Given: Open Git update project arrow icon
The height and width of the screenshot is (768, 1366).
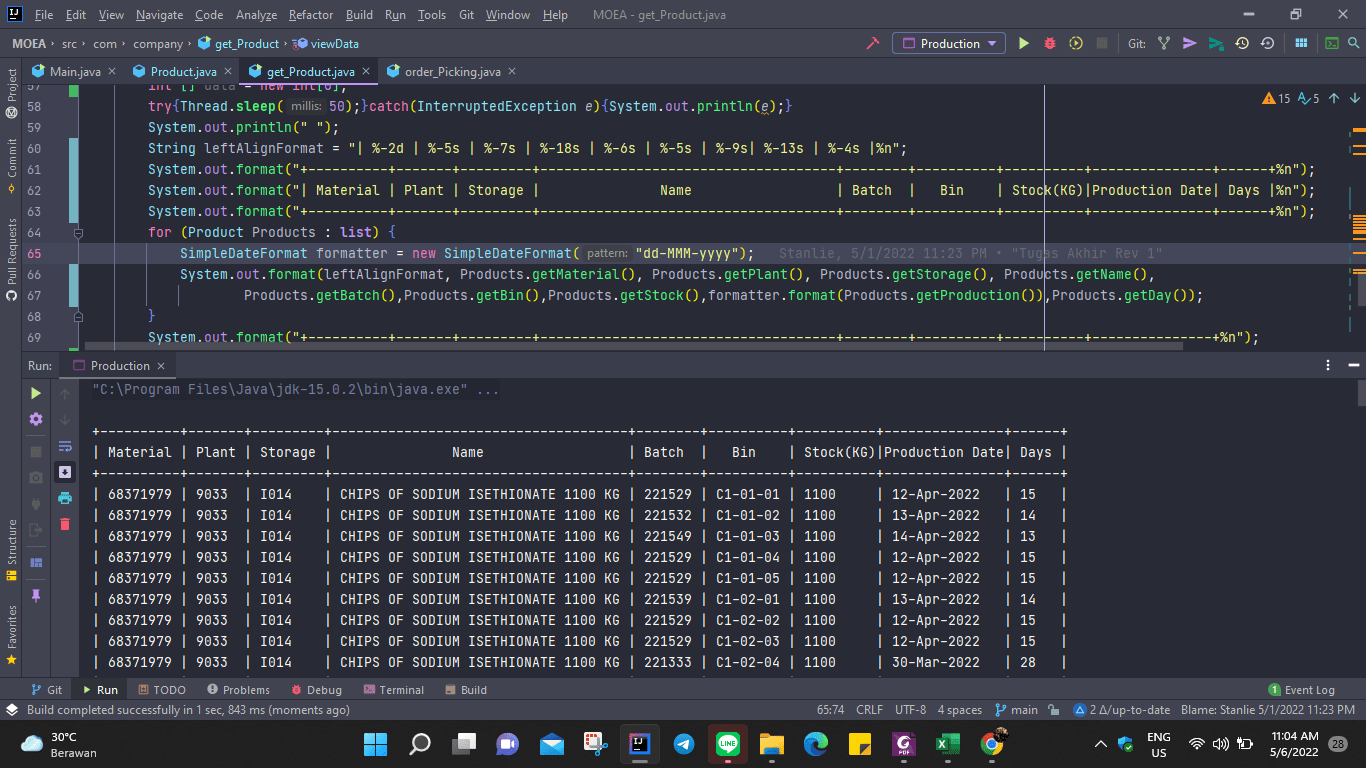Looking at the screenshot, I should click(x=1163, y=43).
